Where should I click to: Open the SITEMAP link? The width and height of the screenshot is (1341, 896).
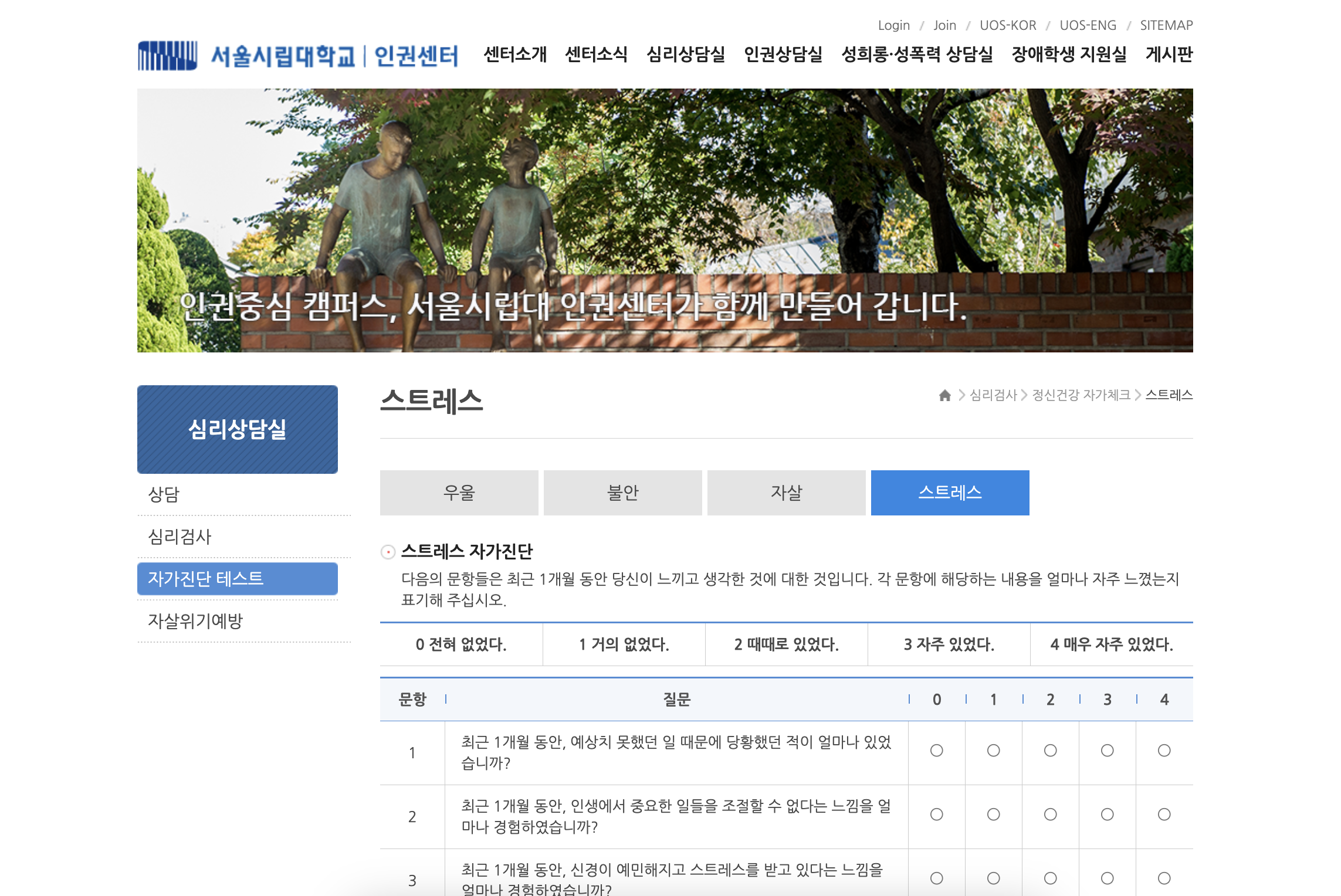coord(1166,25)
